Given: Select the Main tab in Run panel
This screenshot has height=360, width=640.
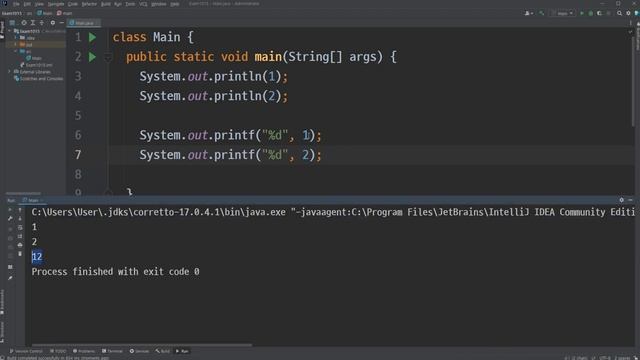Looking at the screenshot, I should coord(33,200).
